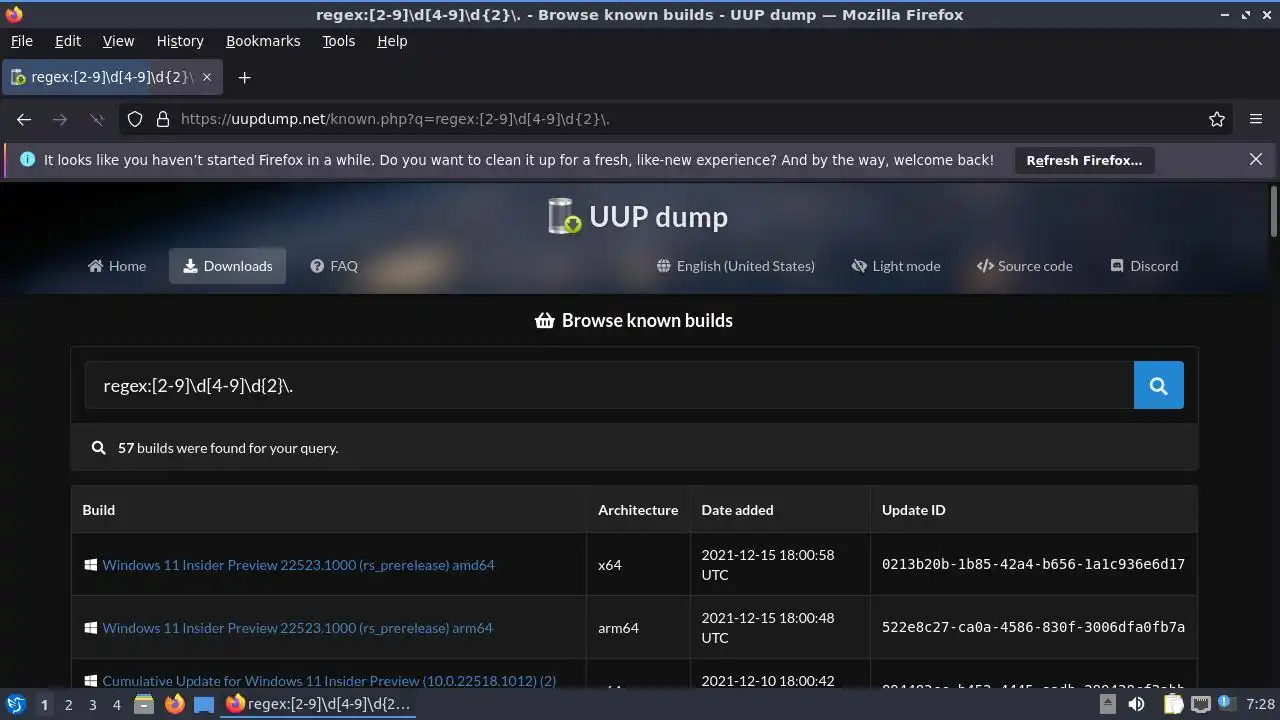Focus the builds search query field
The width and height of the screenshot is (1280, 720).
[x=609, y=385]
